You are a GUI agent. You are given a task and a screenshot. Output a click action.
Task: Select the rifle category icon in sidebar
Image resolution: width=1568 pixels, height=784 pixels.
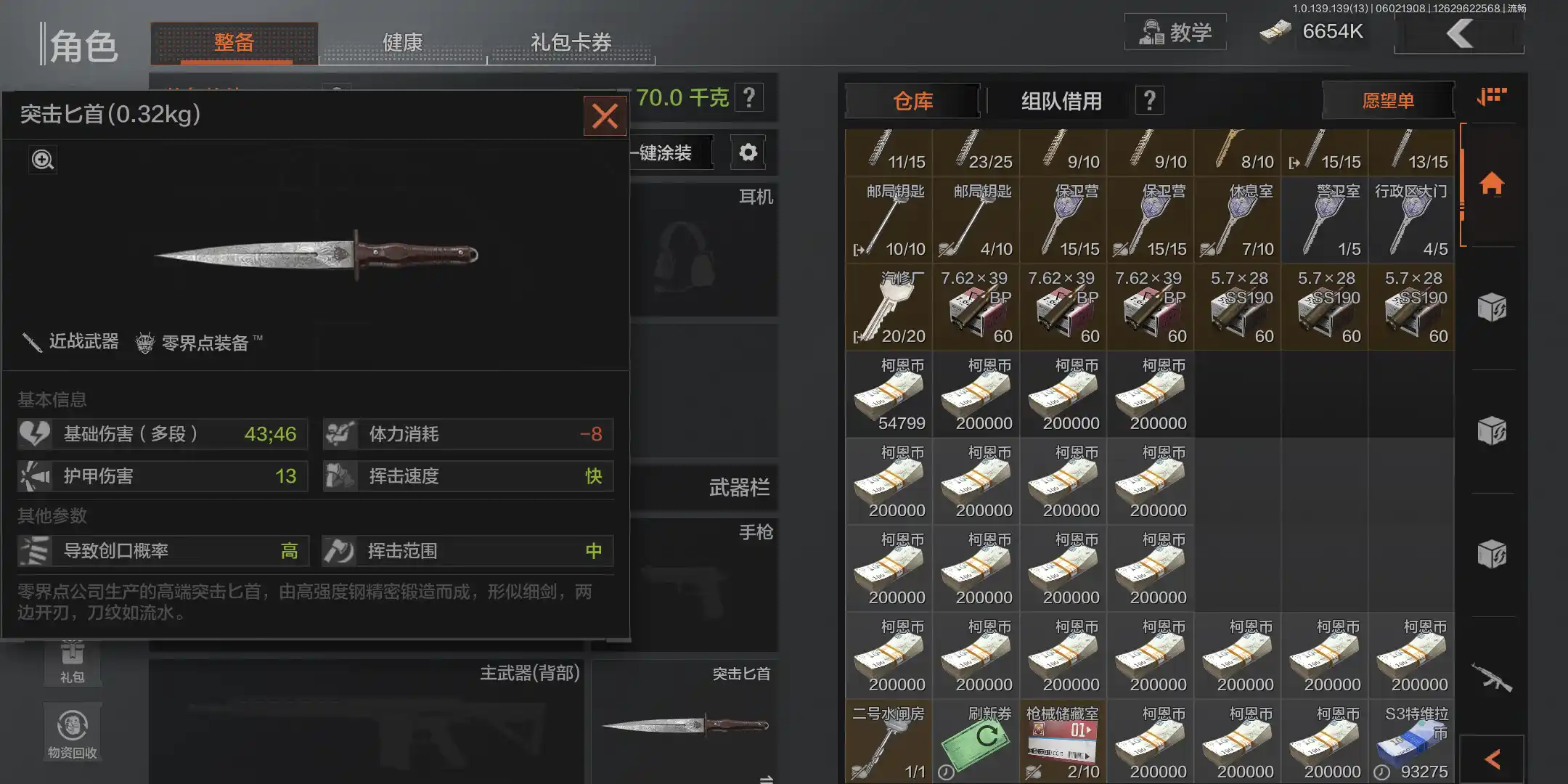[1492, 677]
